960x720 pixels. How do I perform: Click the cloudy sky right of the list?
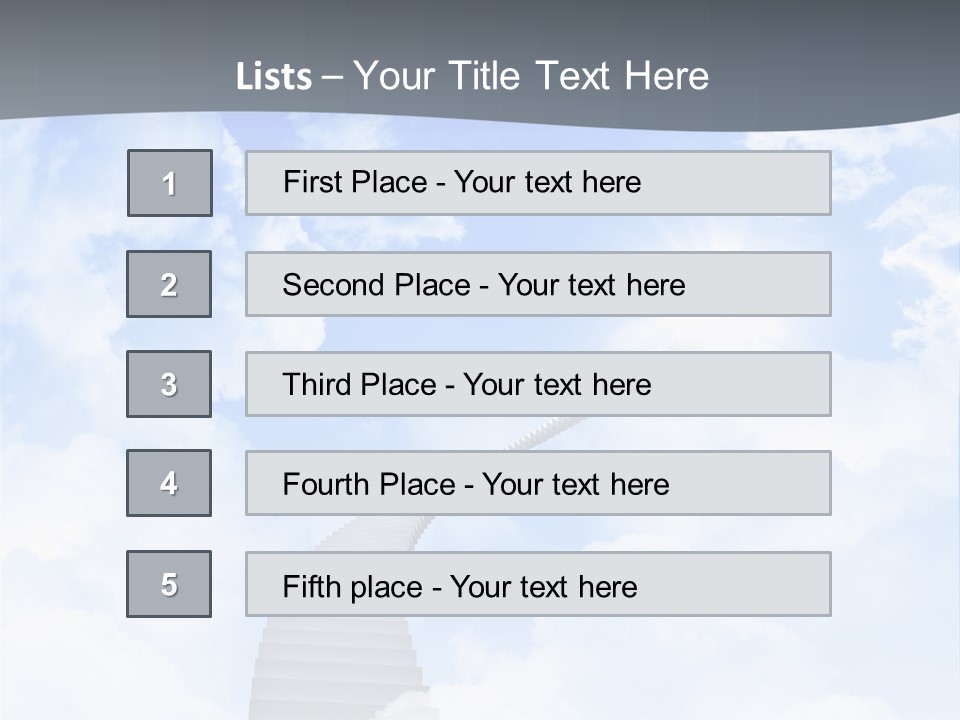pyautogui.click(x=895, y=400)
